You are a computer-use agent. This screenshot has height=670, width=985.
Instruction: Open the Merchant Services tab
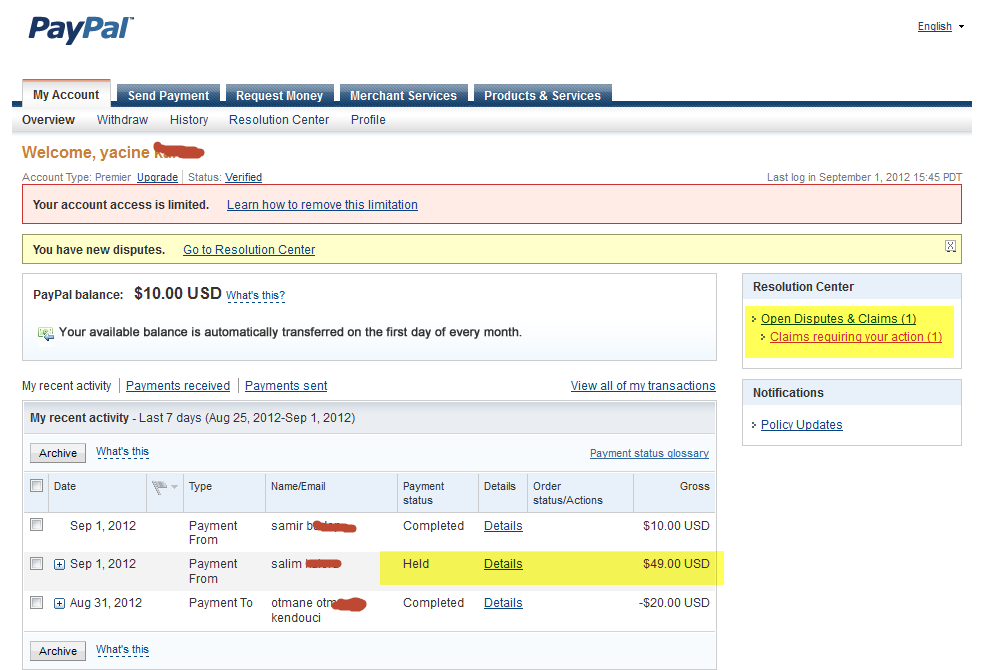403,95
